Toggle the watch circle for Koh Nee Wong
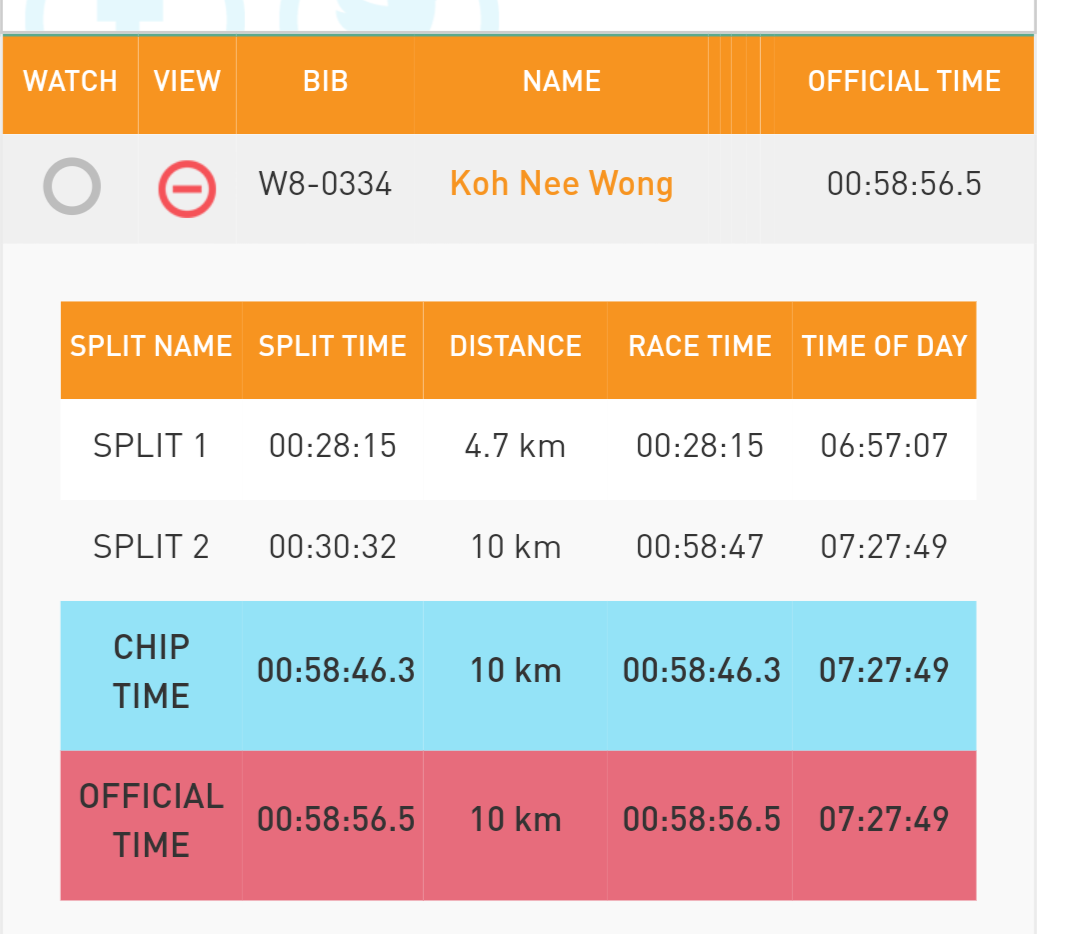This screenshot has height=934, width=1080. coord(72,187)
